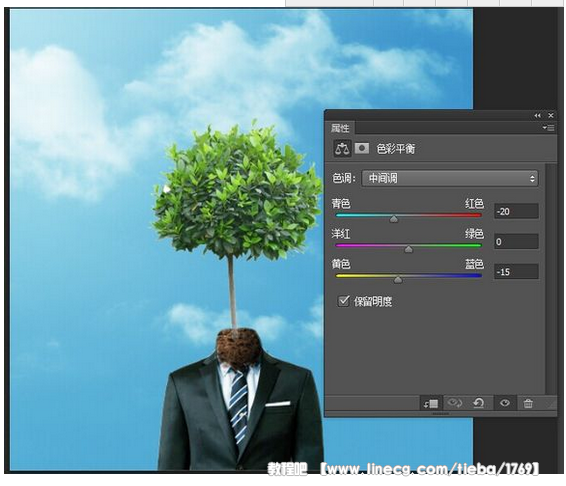566x486 pixels.
Task: Open the Properties panel flyout menu
Action: pyautogui.click(x=548, y=128)
